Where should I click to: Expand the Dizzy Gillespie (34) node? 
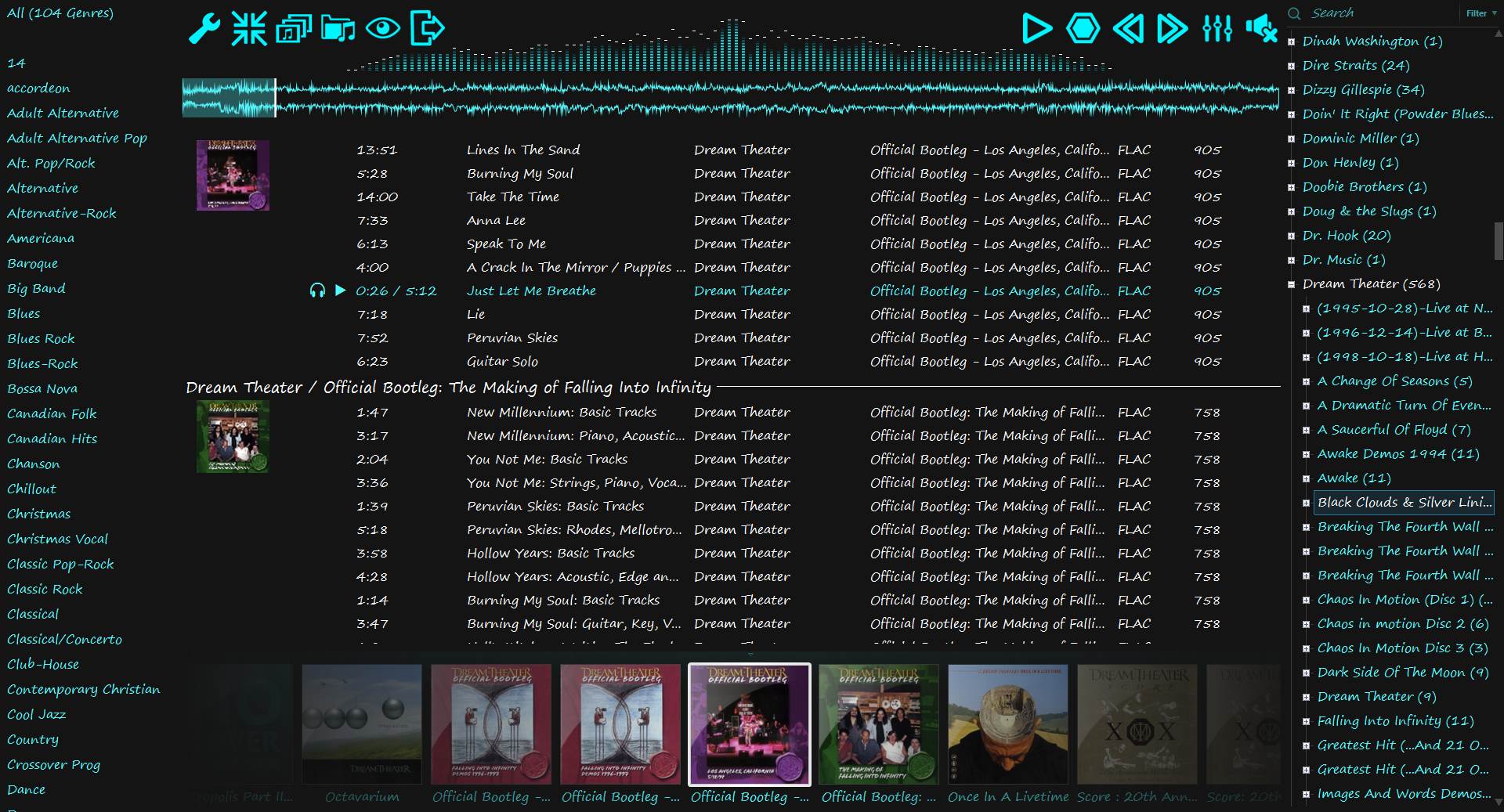point(1291,90)
